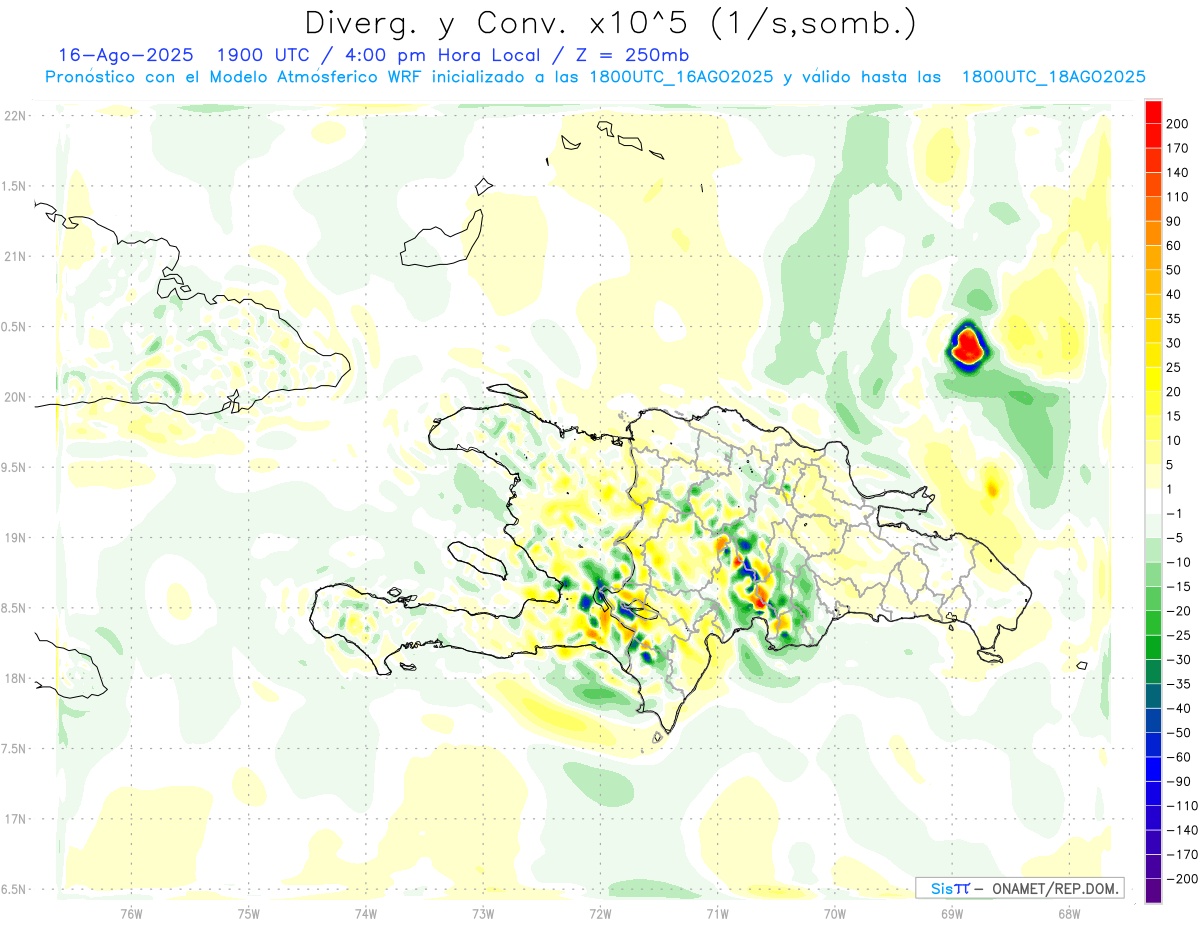Click the orange swatch between 60 and 90
Image resolution: width=1200 pixels, height=927 pixels.
point(1153,233)
